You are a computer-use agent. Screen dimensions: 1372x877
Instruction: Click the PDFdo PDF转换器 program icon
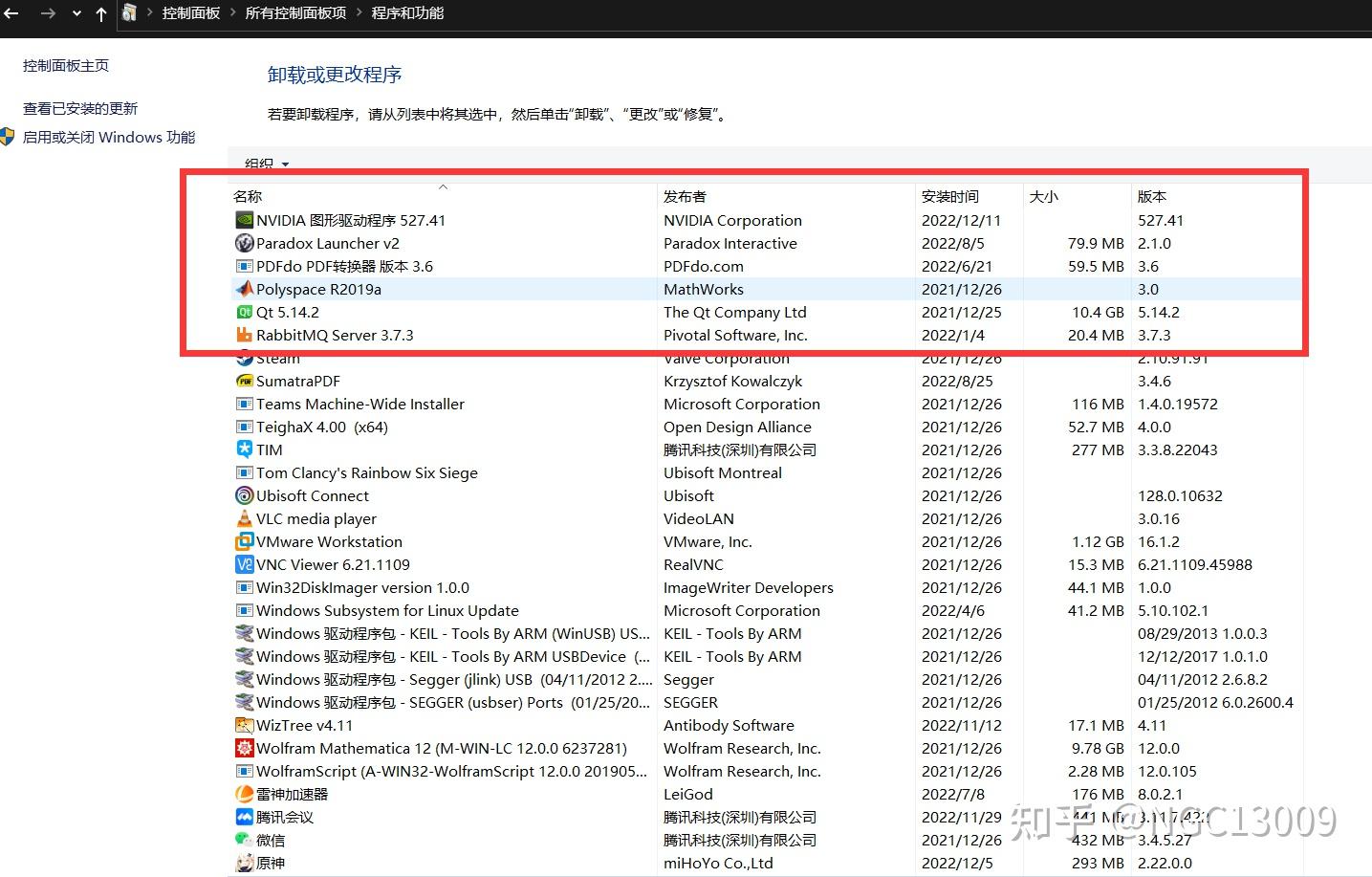(244, 266)
